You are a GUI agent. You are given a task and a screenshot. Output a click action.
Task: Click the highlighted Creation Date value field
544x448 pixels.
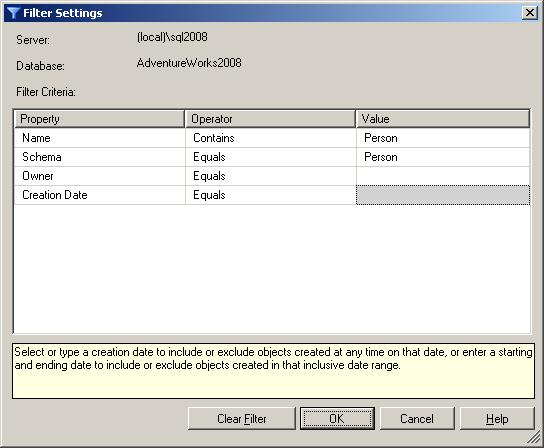point(443,195)
